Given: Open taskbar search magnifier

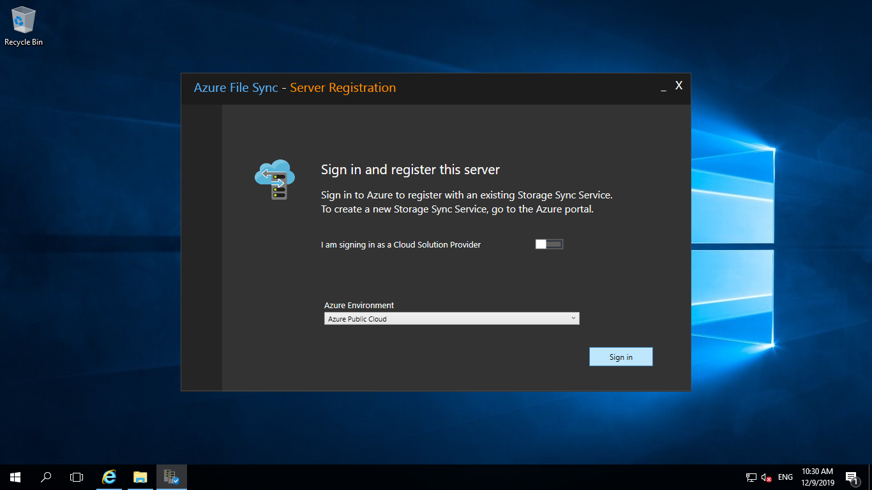Looking at the screenshot, I should pos(46,477).
